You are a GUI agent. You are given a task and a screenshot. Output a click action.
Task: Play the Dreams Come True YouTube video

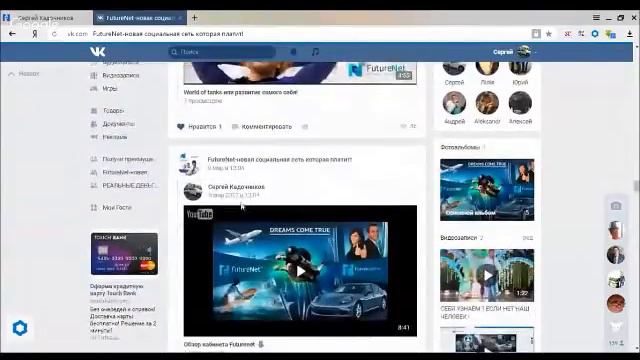pos(301,271)
